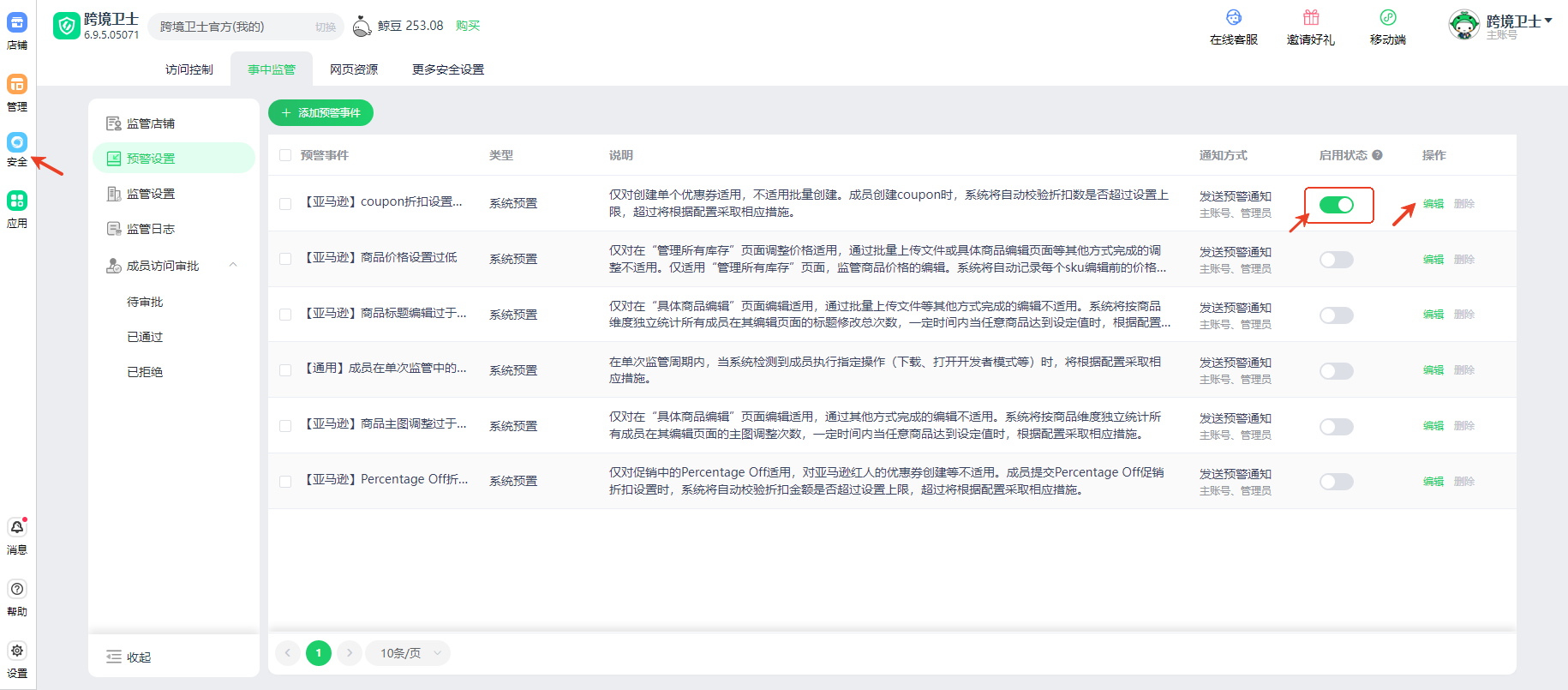This screenshot has height=690, width=1568.
Task: Switch to the 更多安全设置 tab
Action: coord(448,69)
